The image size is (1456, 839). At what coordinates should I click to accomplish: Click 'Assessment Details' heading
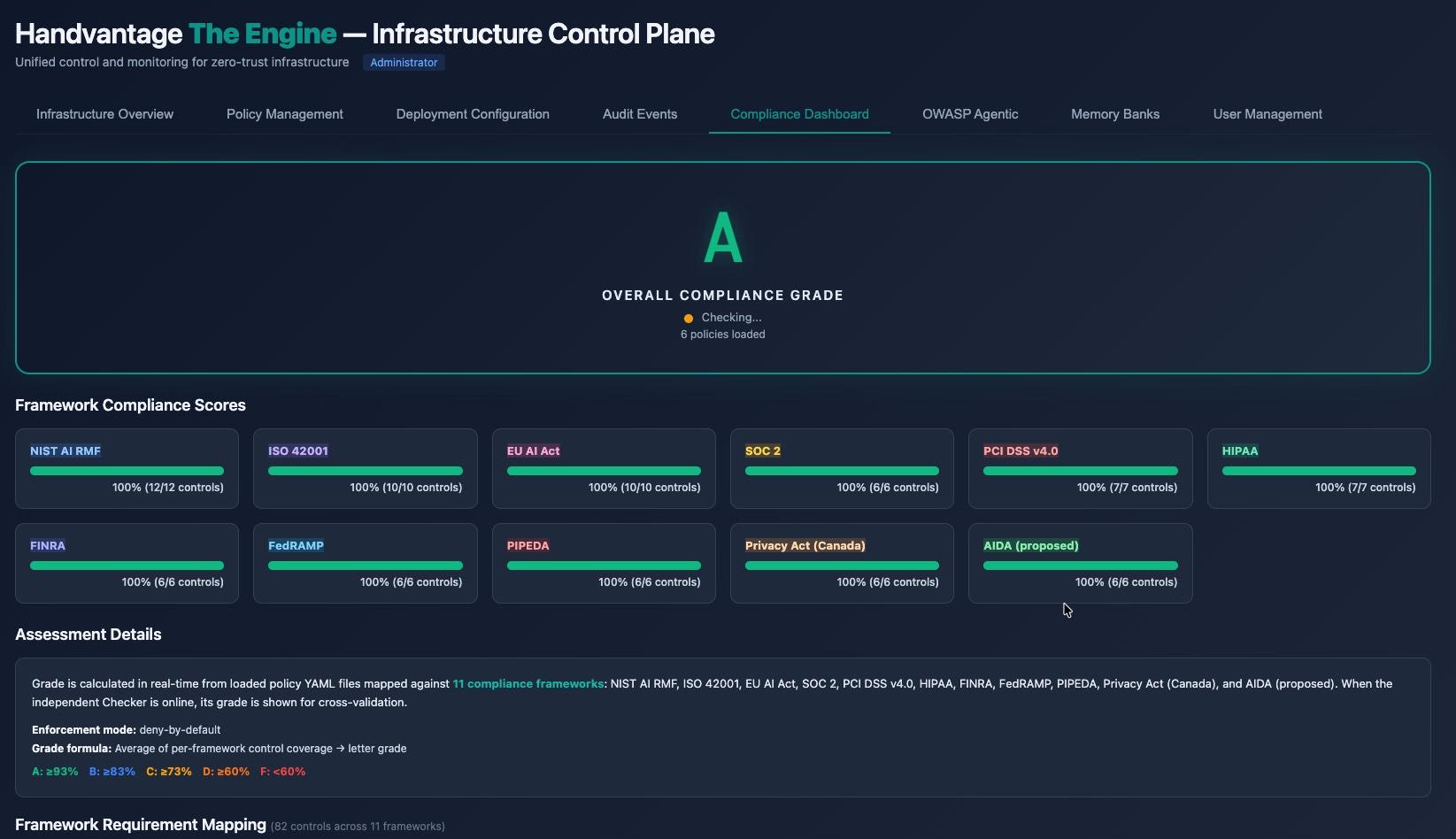click(89, 635)
